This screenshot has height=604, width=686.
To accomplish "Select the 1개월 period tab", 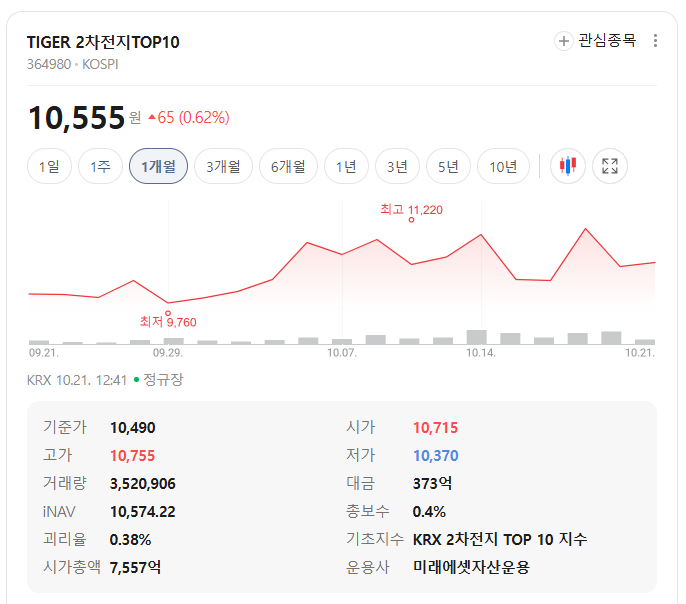I will [x=158, y=166].
